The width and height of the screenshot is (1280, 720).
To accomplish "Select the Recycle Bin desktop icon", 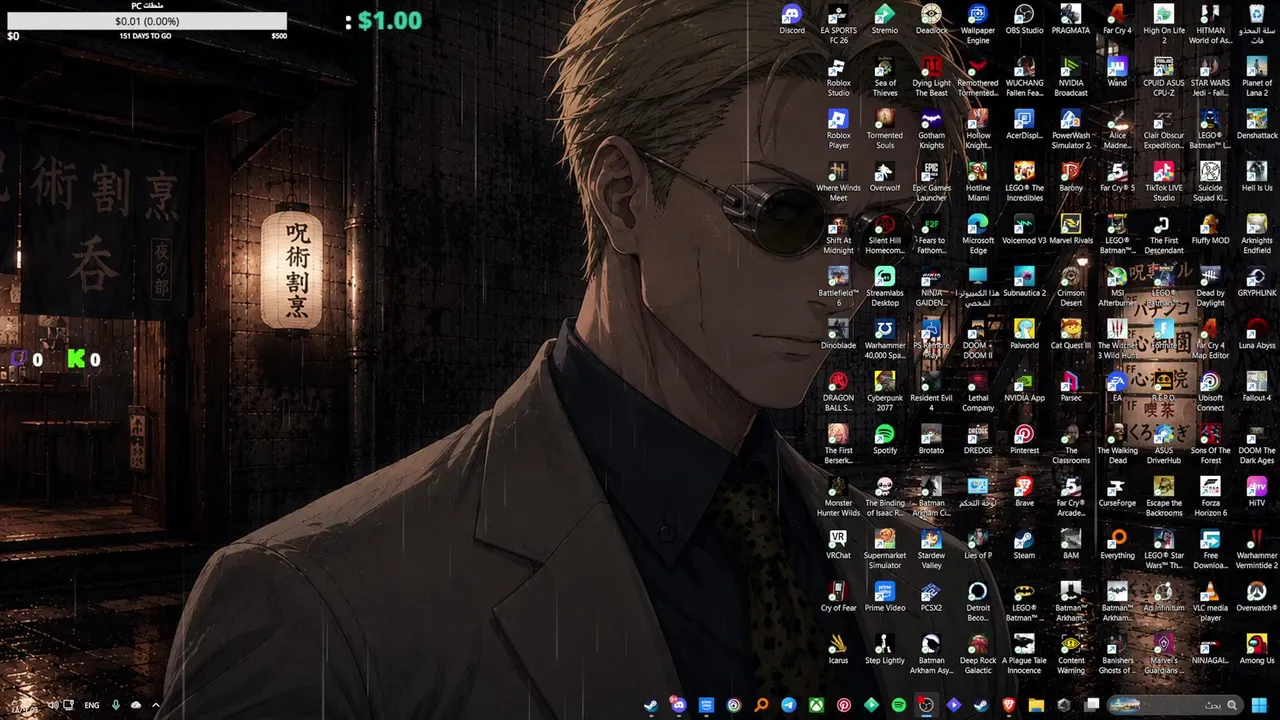I will coord(1257,24).
